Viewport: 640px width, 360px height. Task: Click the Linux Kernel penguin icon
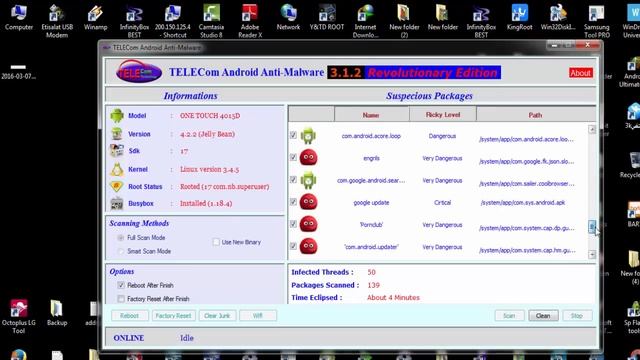tap(117, 169)
